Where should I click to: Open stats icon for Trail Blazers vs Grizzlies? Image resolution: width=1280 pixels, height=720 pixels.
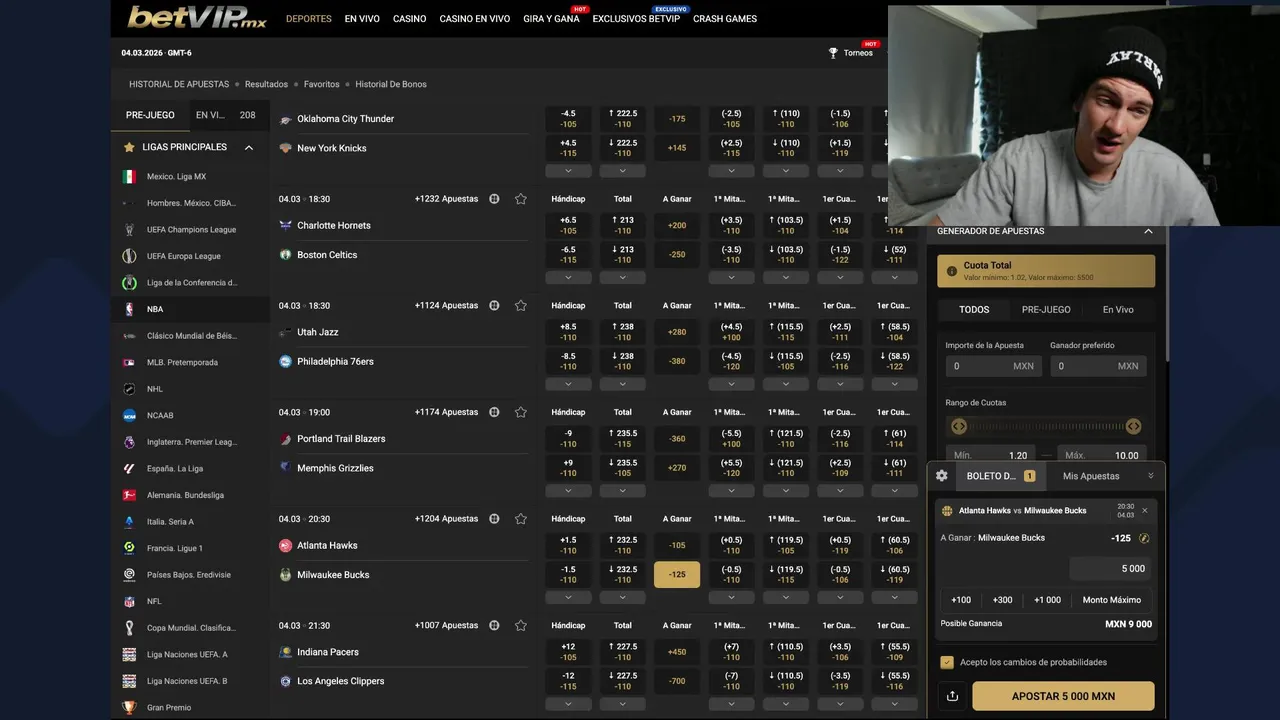click(494, 412)
